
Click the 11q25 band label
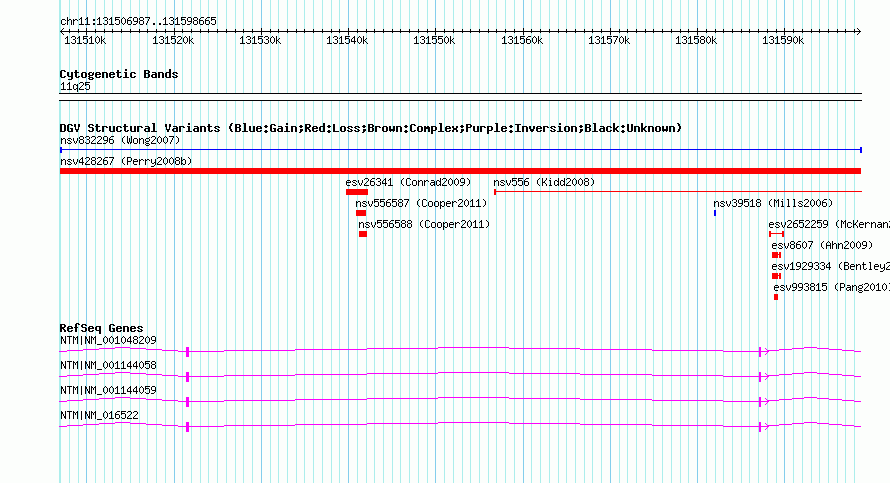coord(75,86)
